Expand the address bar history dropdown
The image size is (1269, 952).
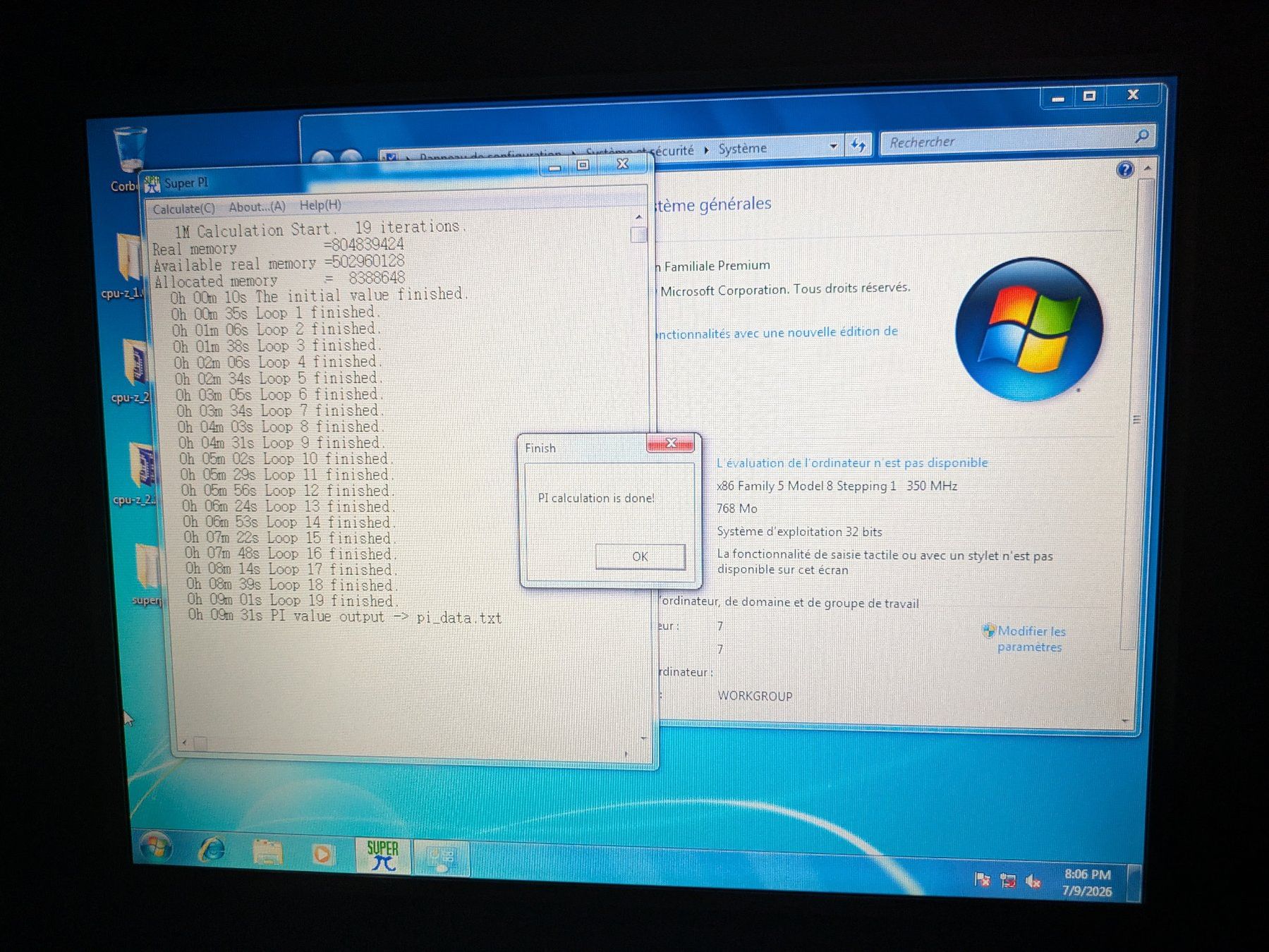(833, 147)
